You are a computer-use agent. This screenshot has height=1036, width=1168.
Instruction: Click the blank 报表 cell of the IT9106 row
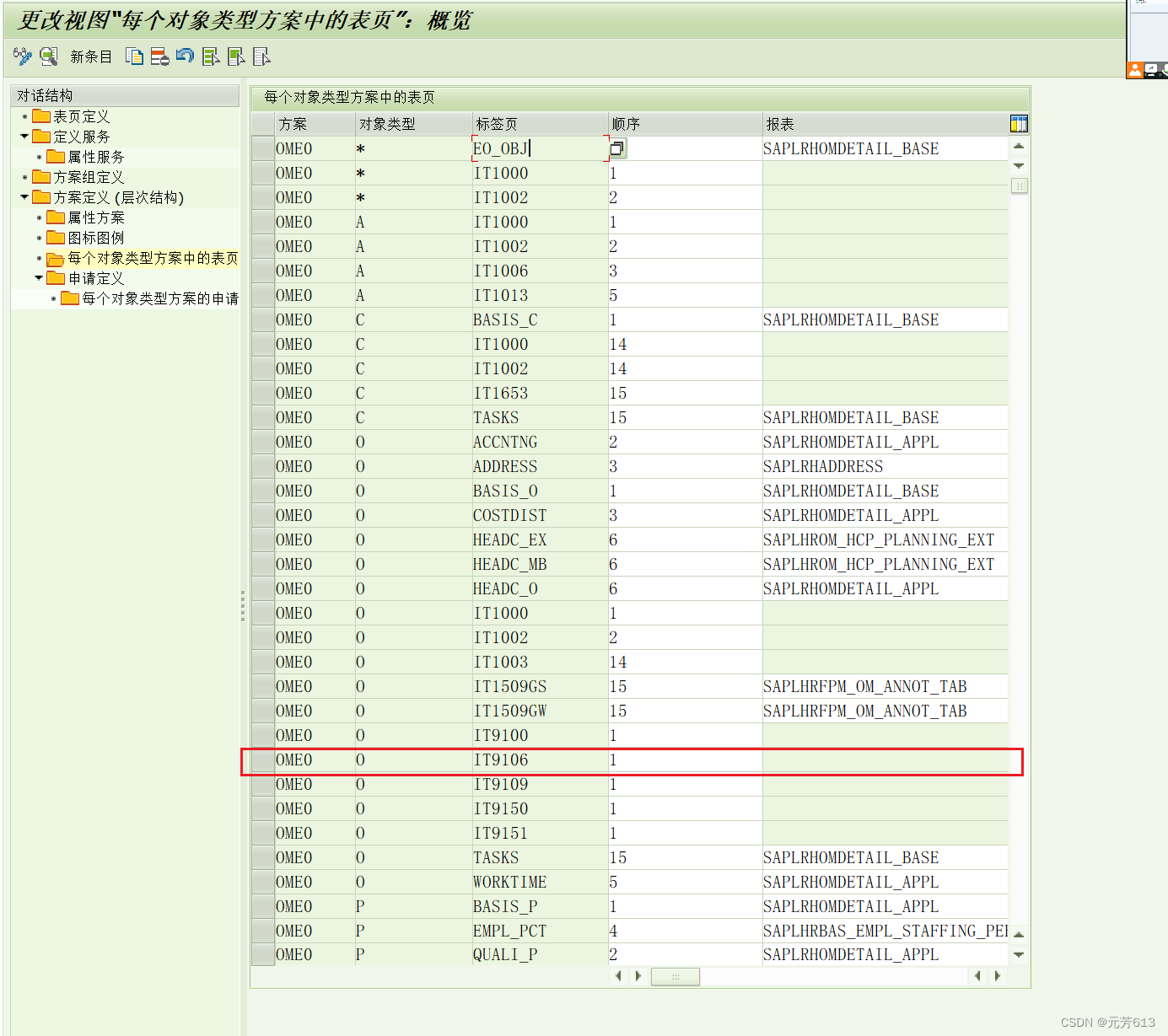[x=885, y=760]
